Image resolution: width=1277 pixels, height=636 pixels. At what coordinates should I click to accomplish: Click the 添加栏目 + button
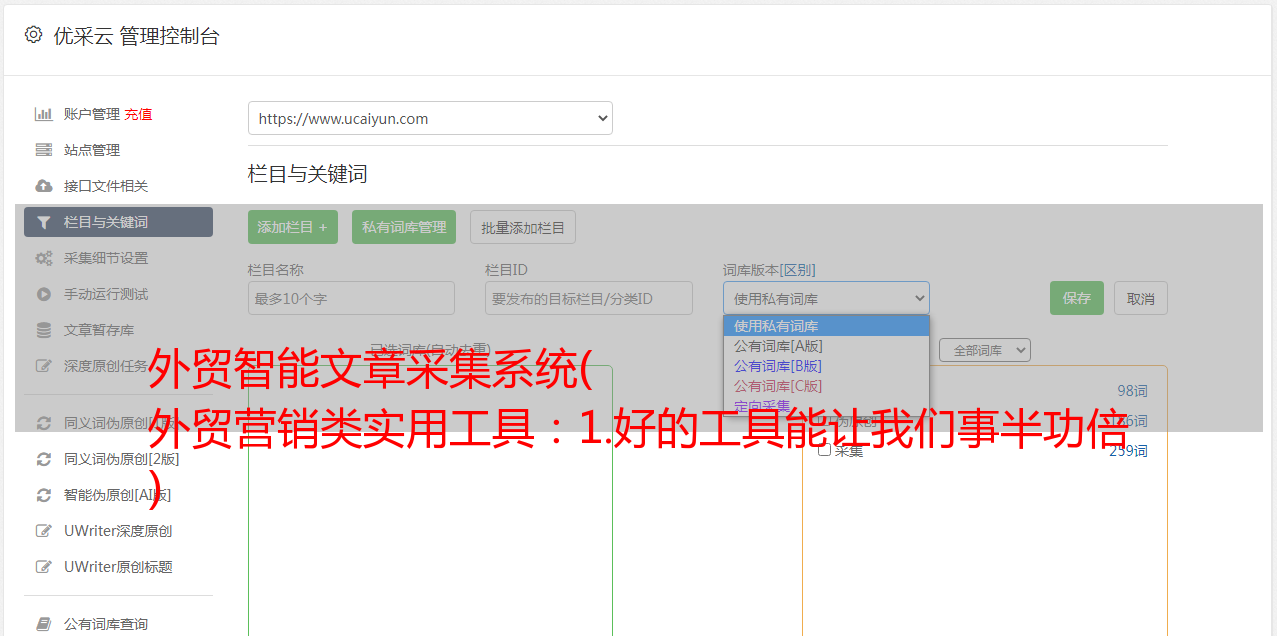coord(293,227)
